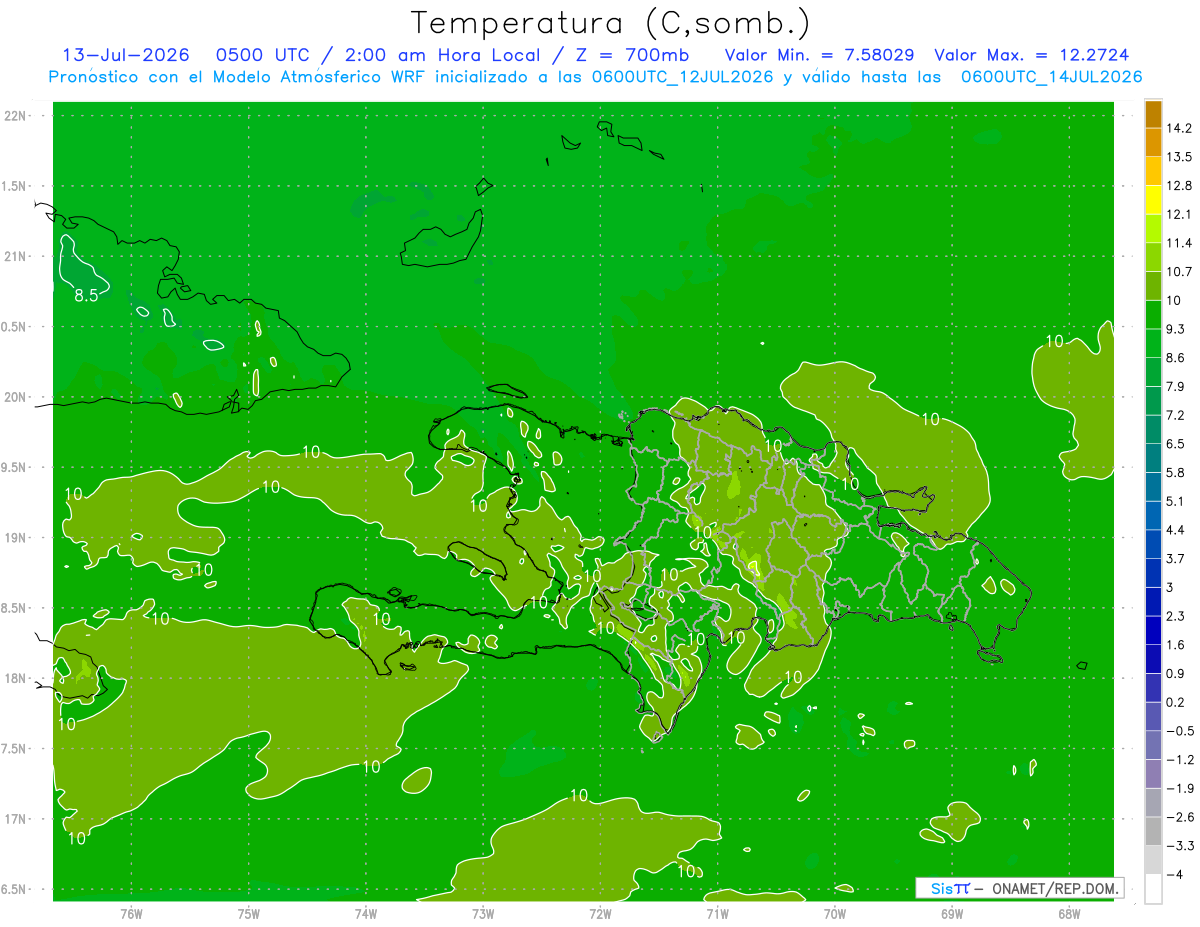Click the '0600UTC_12JUL2026' initialization time

pos(682,77)
